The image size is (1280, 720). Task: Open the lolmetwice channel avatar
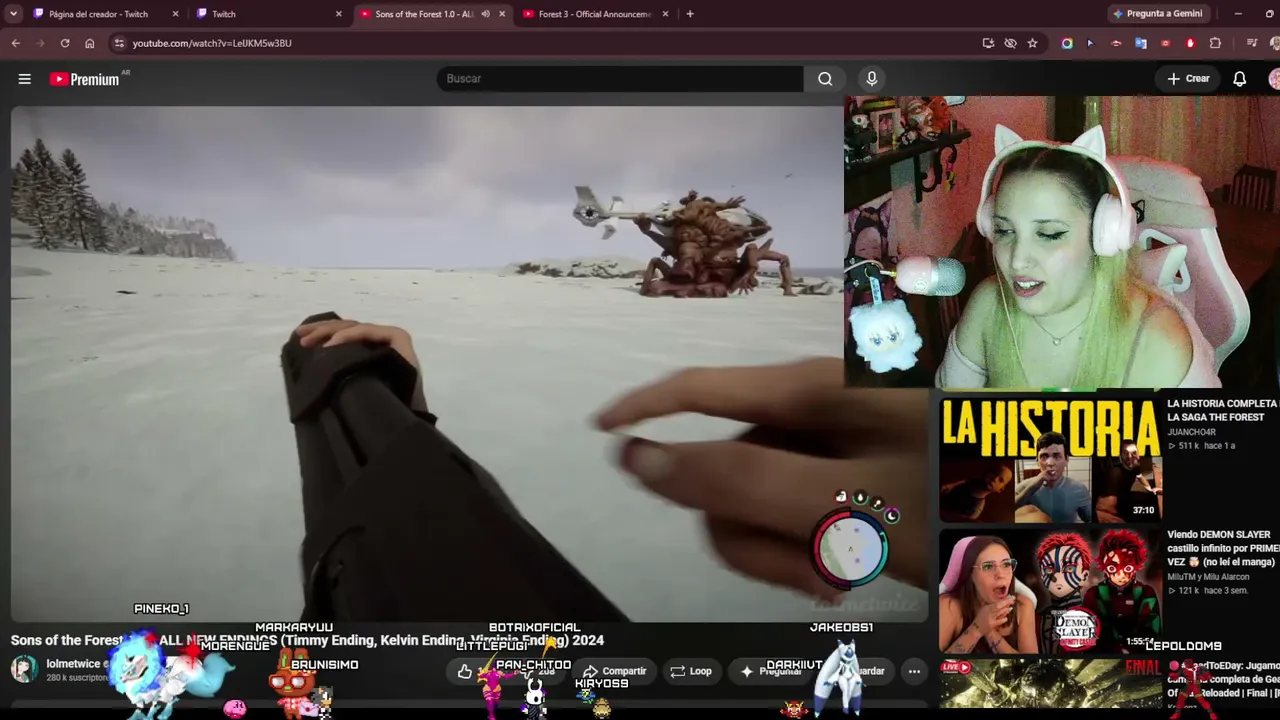coord(24,670)
